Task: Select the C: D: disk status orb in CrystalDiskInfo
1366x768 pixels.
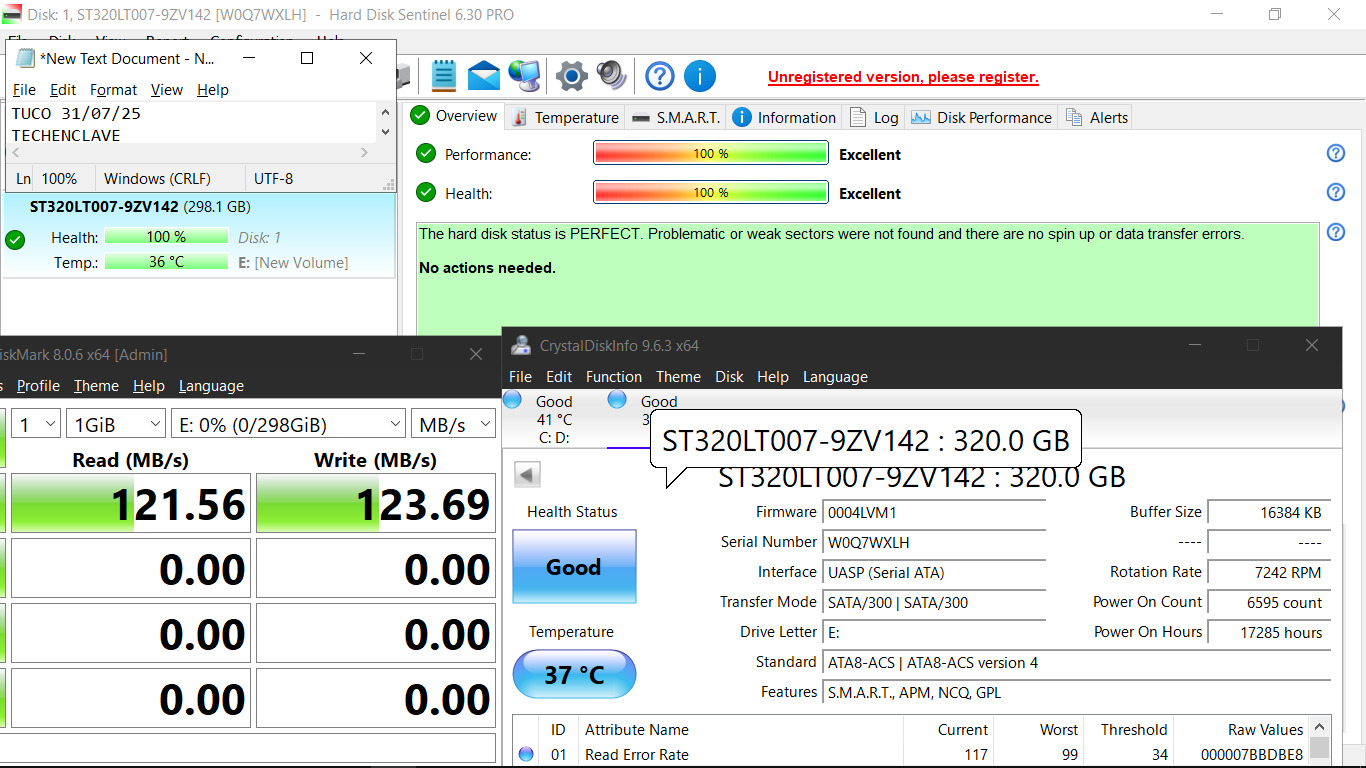Action: tap(512, 400)
